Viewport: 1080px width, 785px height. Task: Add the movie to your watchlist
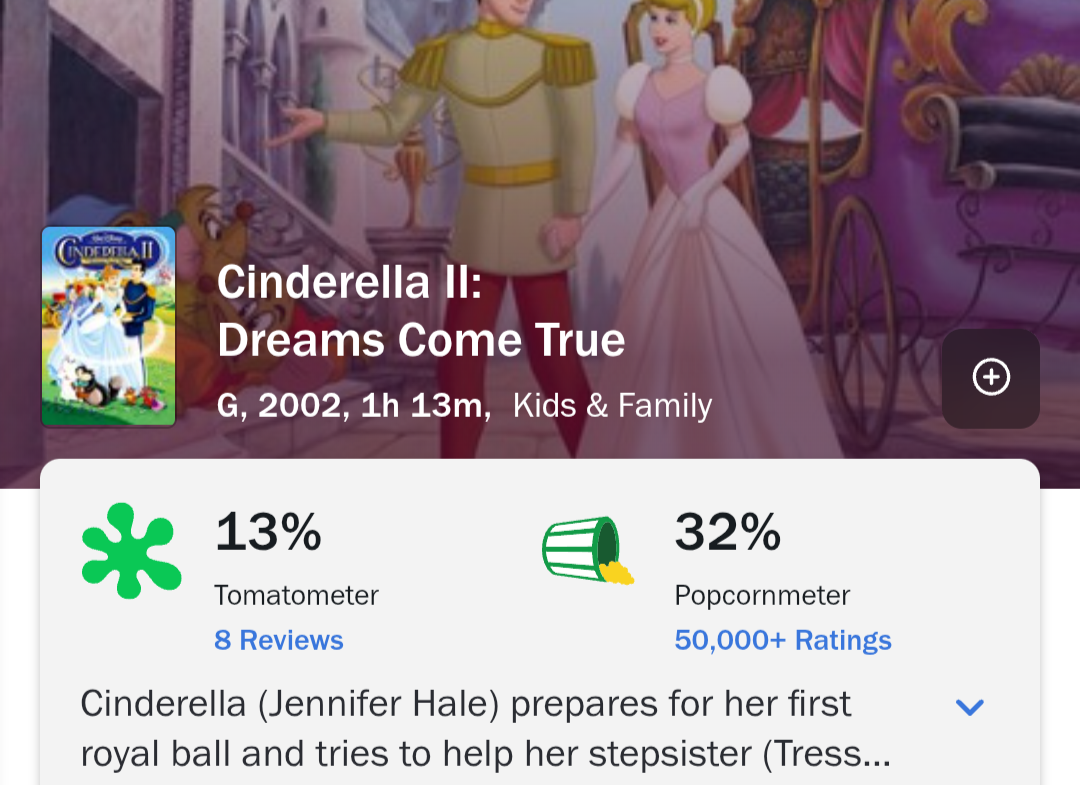click(x=991, y=378)
